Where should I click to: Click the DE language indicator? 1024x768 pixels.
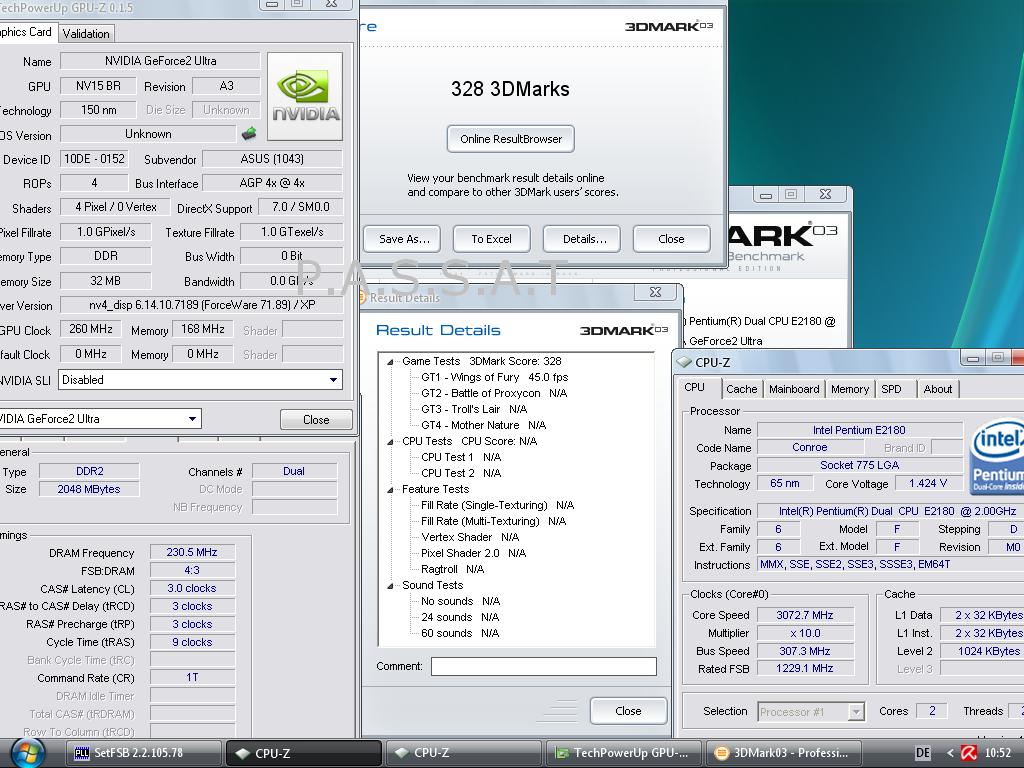point(923,753)
